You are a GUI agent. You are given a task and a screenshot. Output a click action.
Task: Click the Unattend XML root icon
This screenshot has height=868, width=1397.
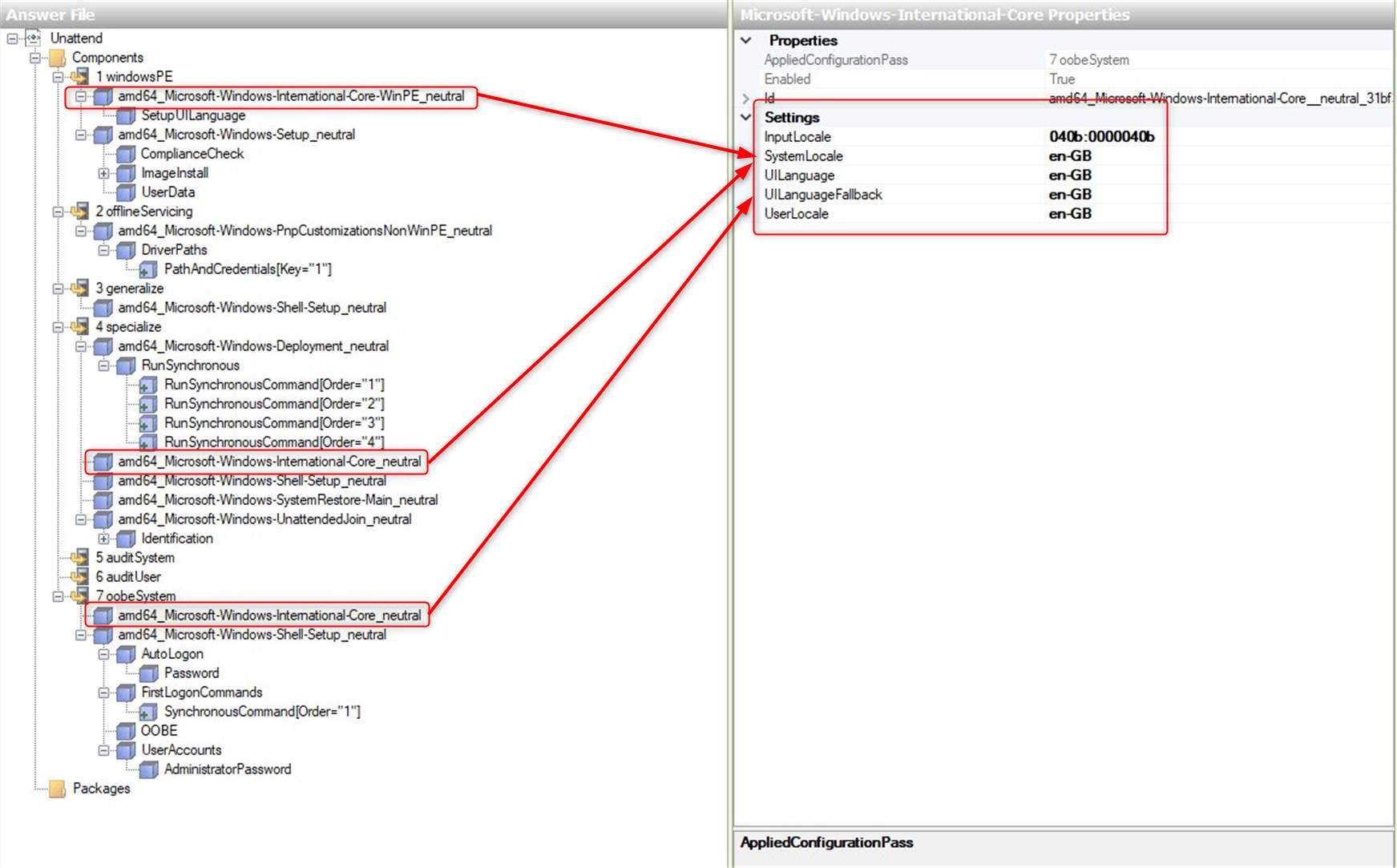(34, 38)
